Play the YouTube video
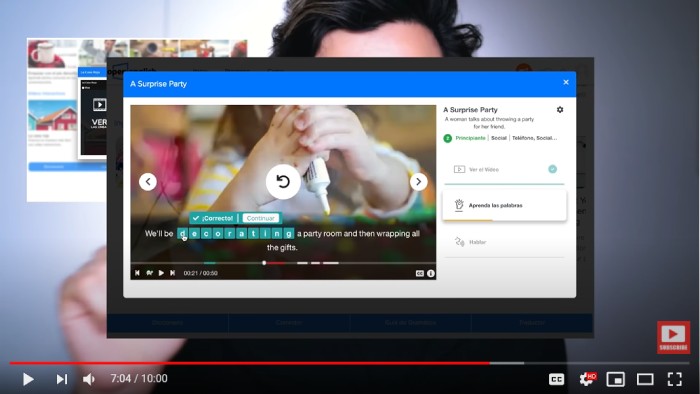 pos(28,379)
